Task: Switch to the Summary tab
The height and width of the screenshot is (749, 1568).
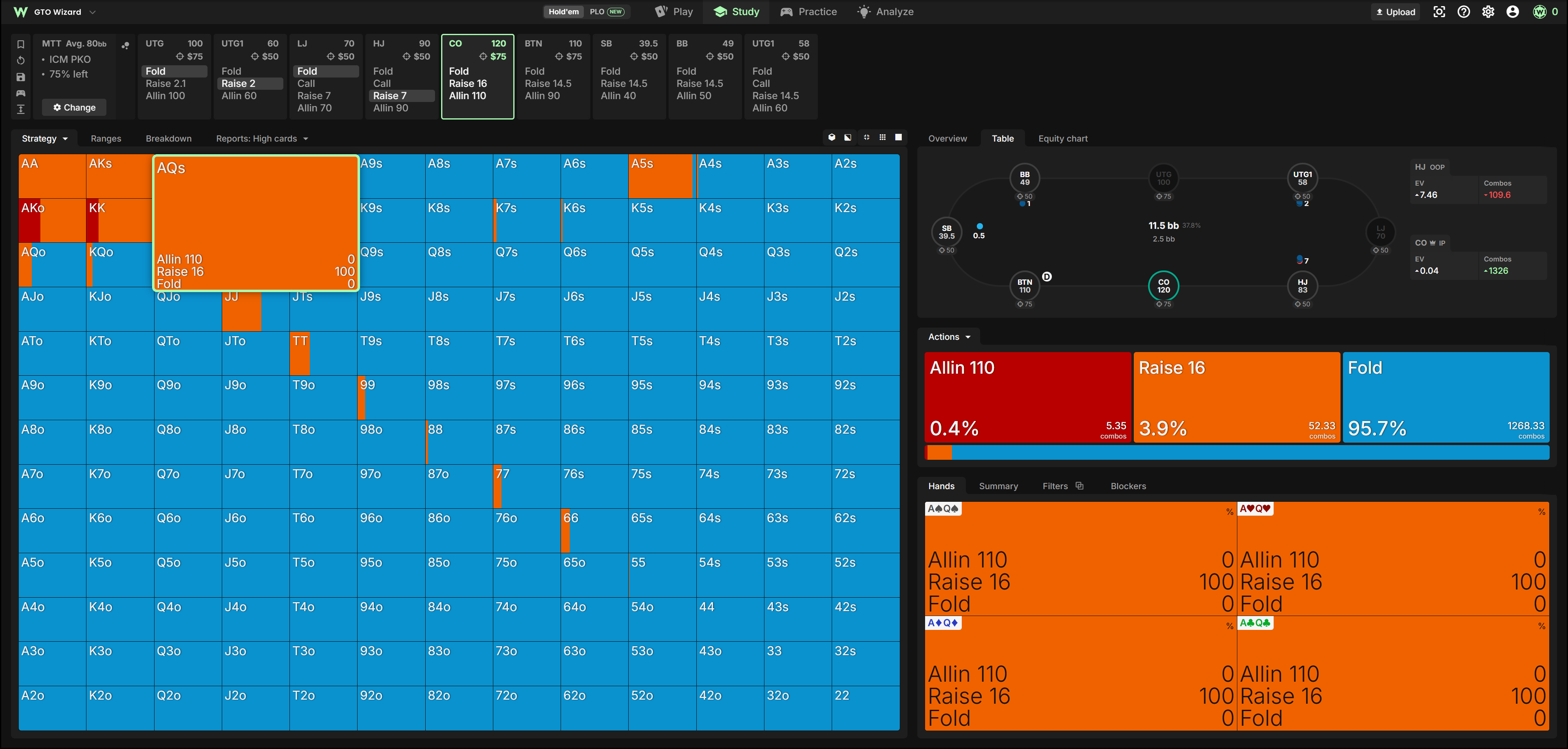Action: (x=998, y=486)
